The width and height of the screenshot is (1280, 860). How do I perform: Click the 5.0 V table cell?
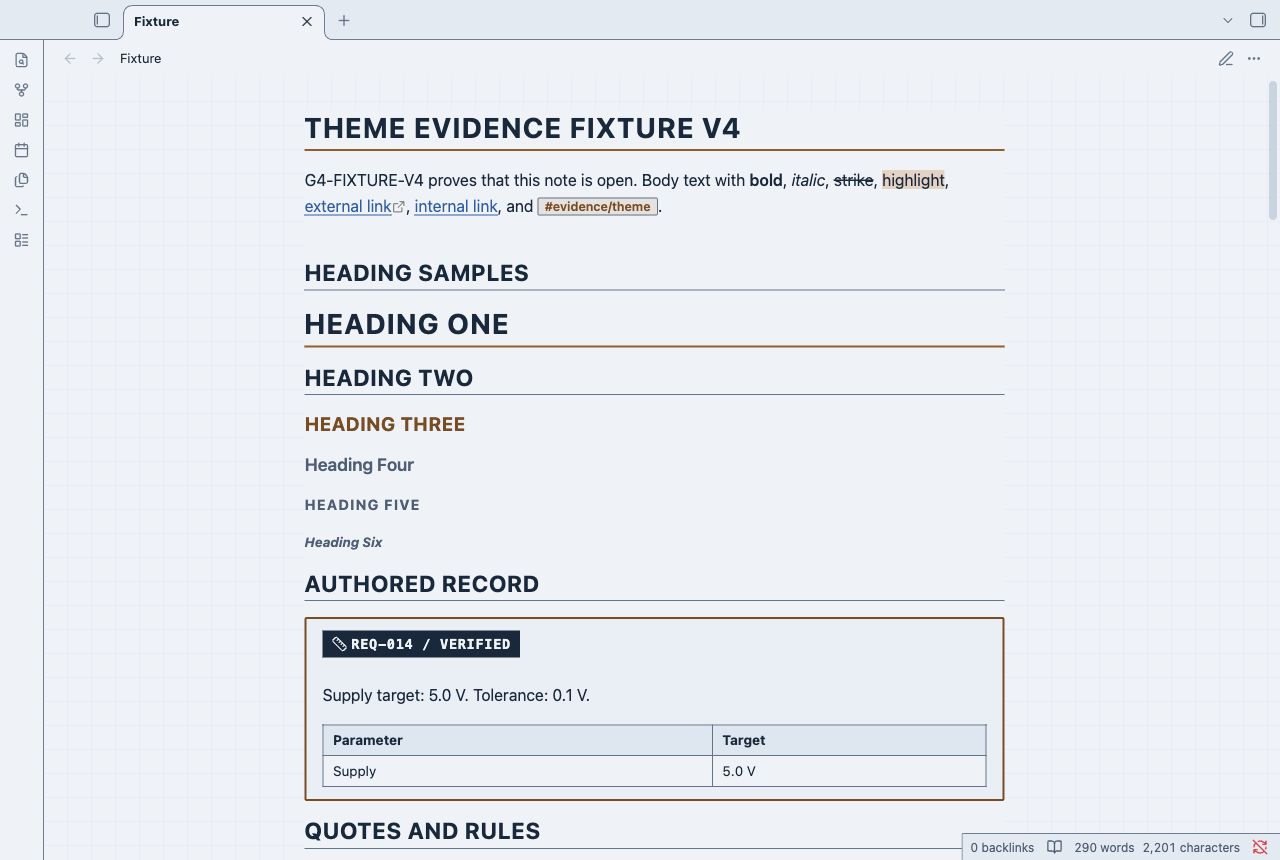pyautogui.click(x=849, y=771)
